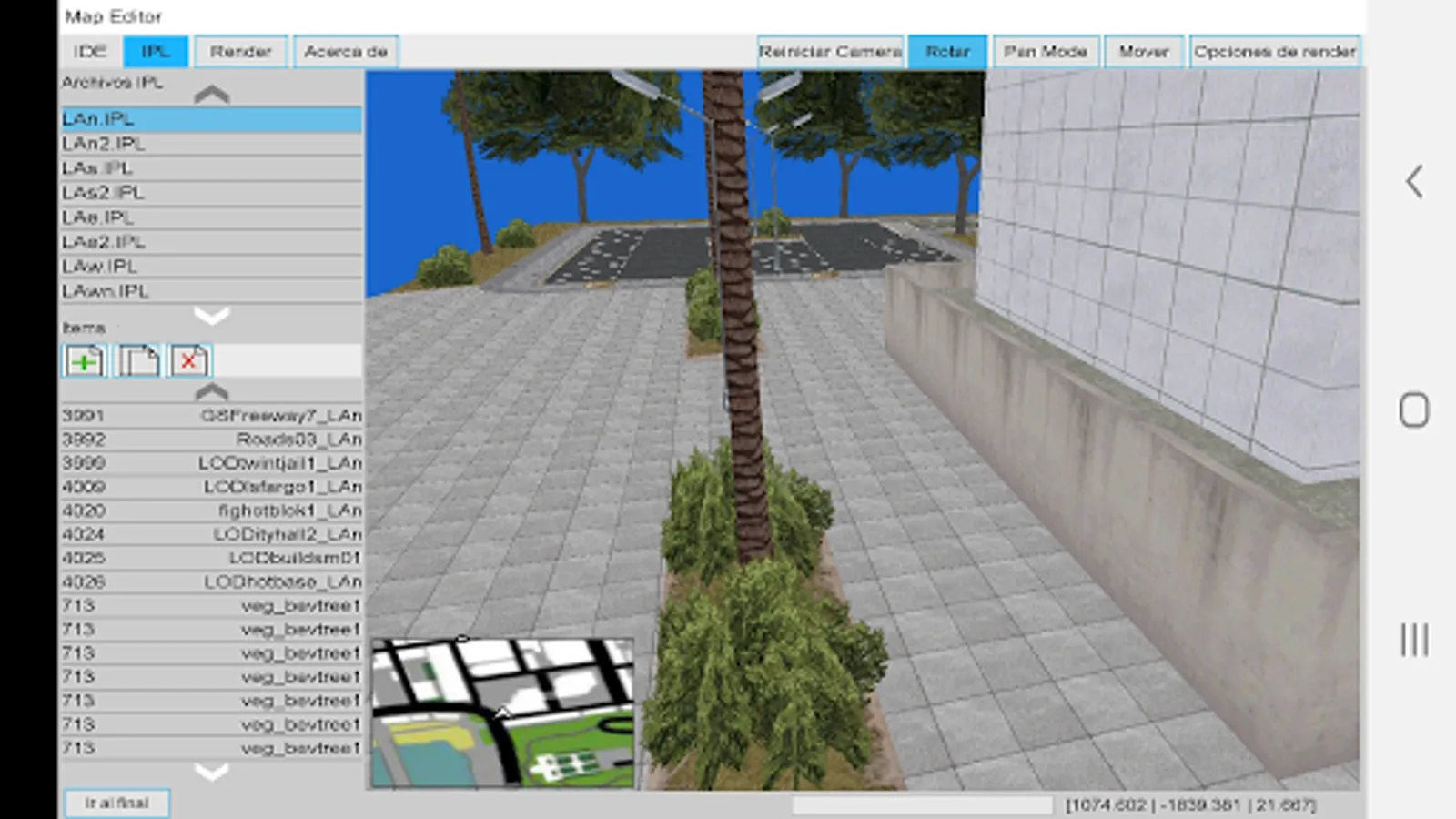1456x819 pixels.
Task: Move items list down with bottom chevron
Action: point(211,772)
